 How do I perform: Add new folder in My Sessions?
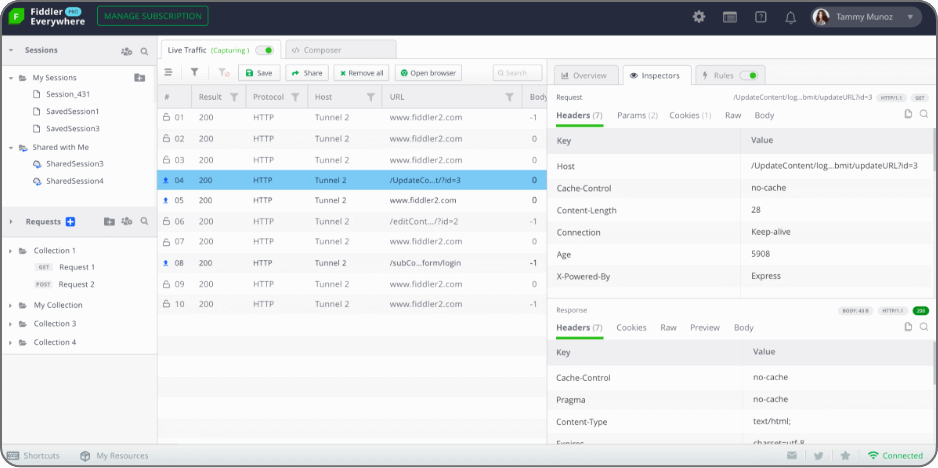coord(139,77)
